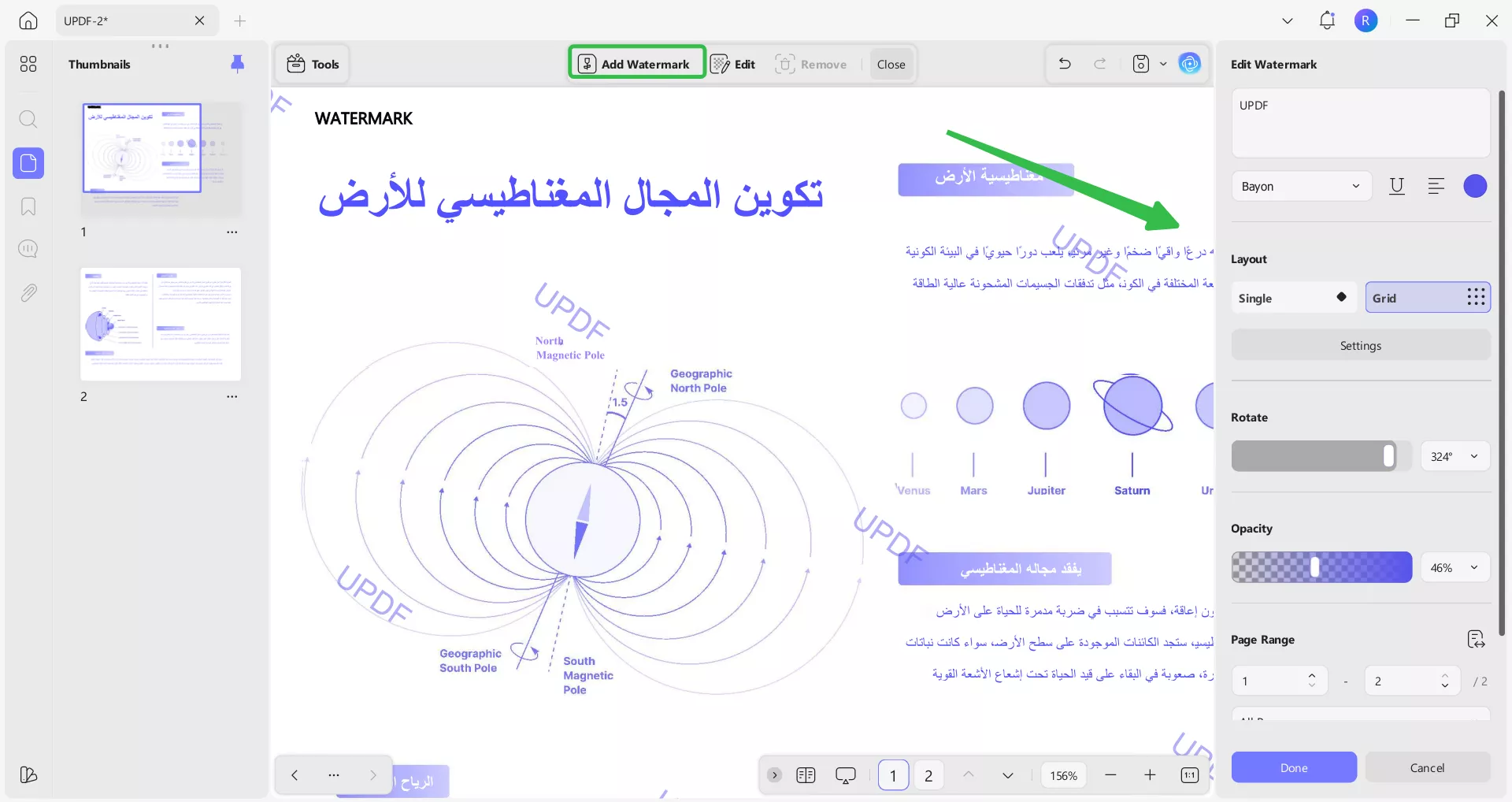The width and height of the screenshot is (1512, 802).
Task: Go to the UPDF home screen
Action: point(28,20)
